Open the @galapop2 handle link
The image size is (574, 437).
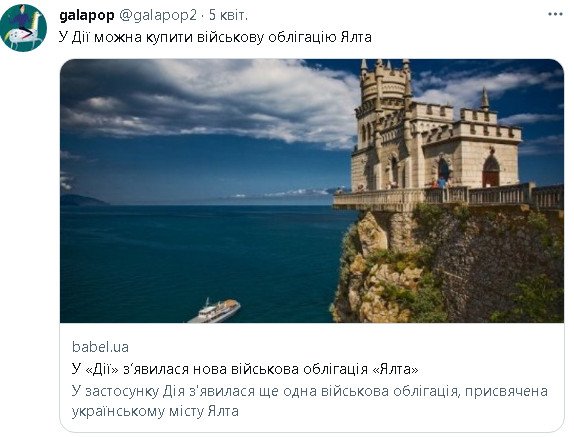pyautogui.click(x=158, y=15)
